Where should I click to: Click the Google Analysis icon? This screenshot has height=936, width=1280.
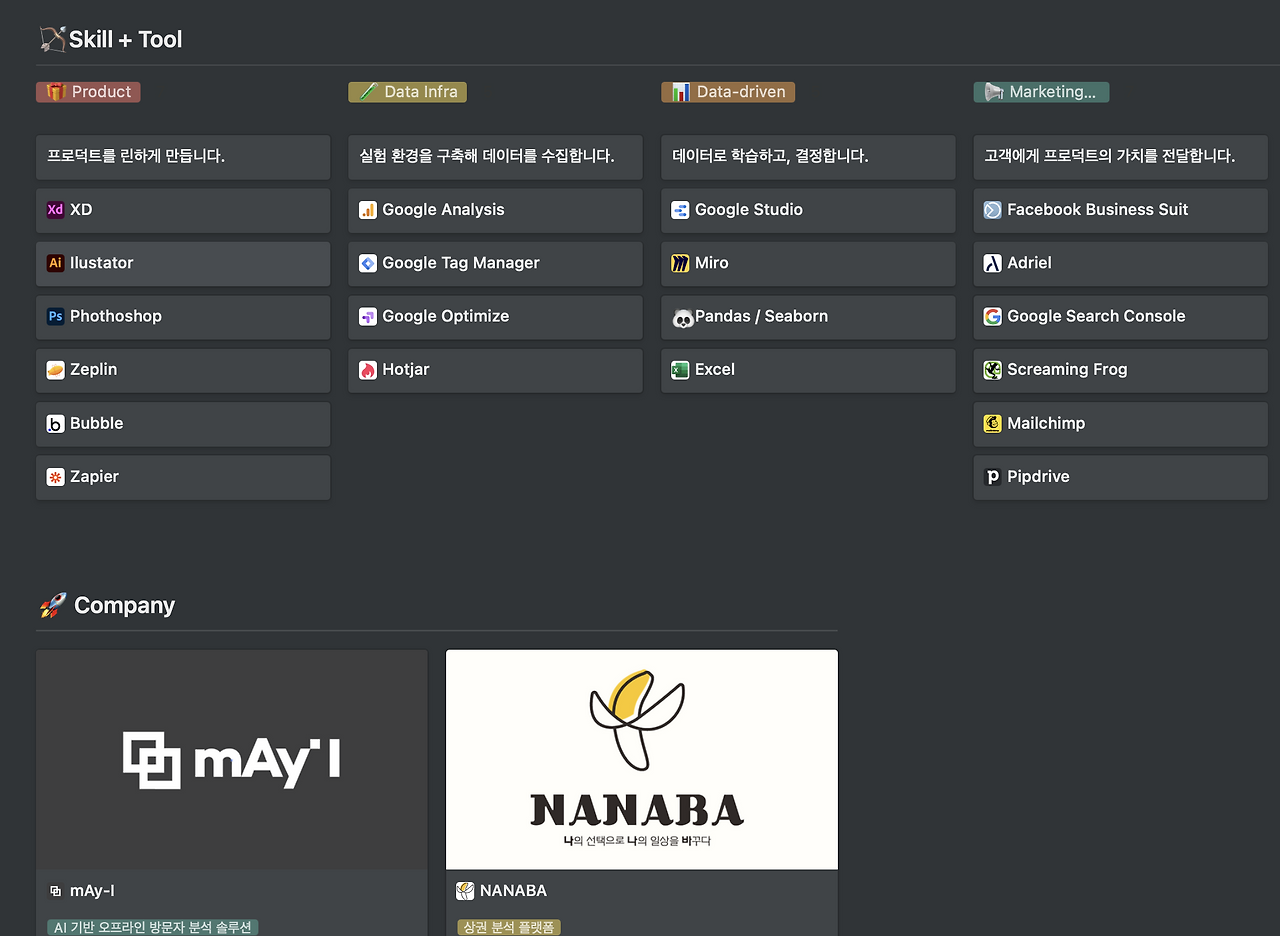coord(368,210)
